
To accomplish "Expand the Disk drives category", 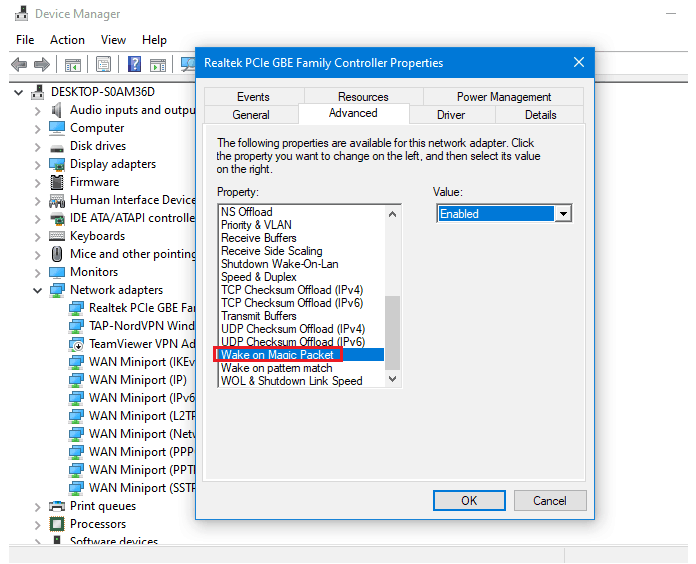I will (38, 146).
